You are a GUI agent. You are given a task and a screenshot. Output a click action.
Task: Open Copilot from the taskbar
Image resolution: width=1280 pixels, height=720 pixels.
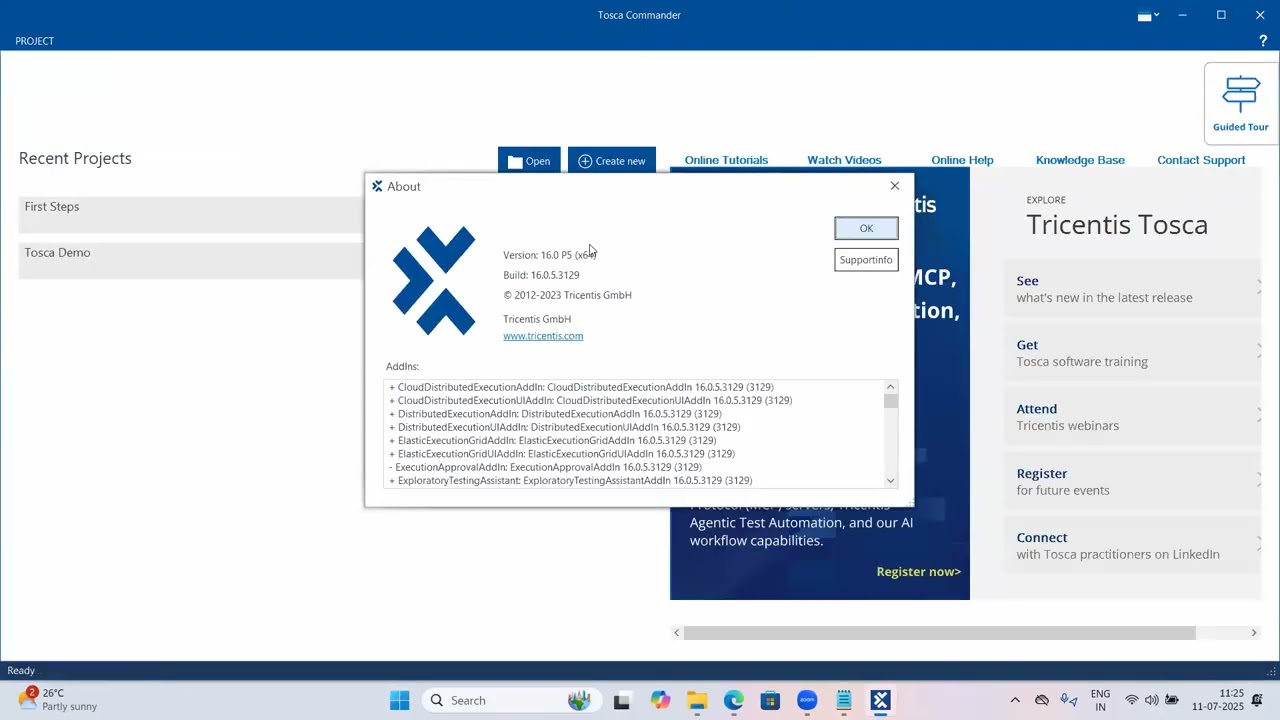tap(660, 701)
